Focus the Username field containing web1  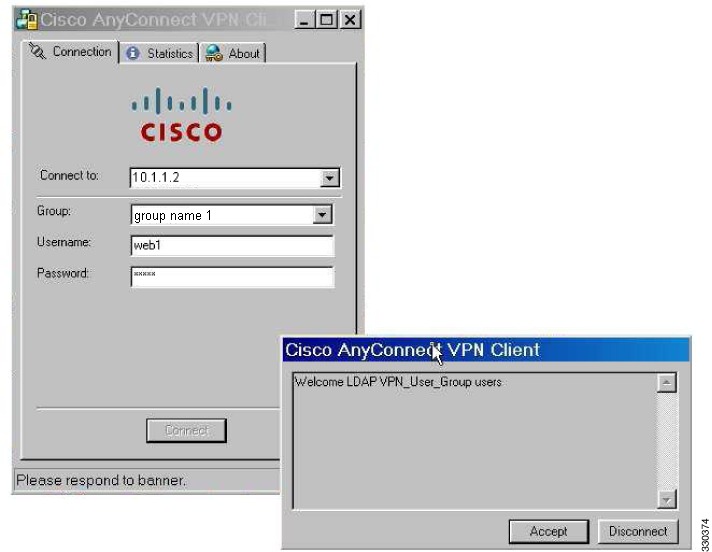click(x=232, y=246)
